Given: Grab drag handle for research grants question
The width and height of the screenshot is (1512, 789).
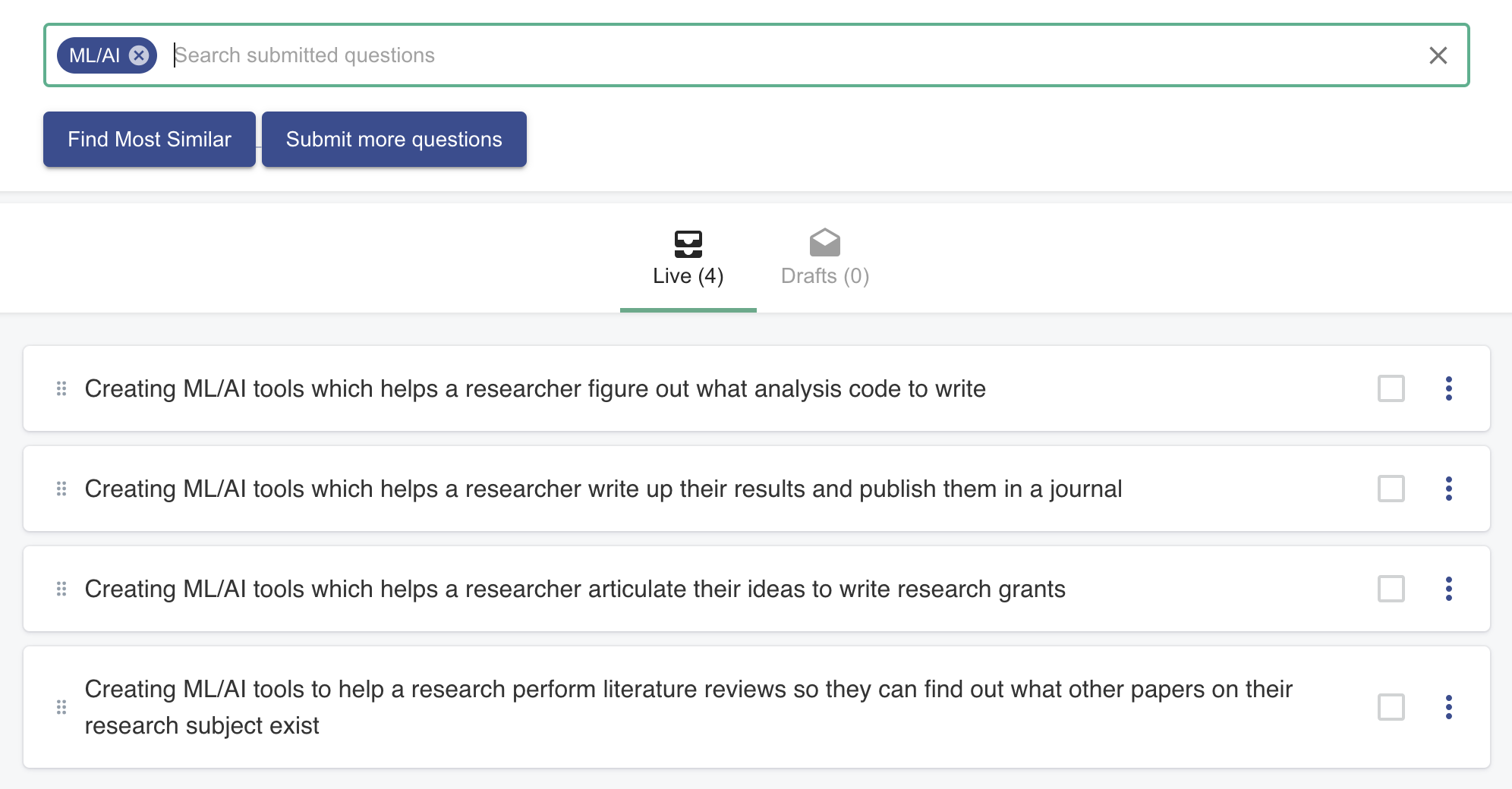Looking at the screenshot, I should [61, 589].
